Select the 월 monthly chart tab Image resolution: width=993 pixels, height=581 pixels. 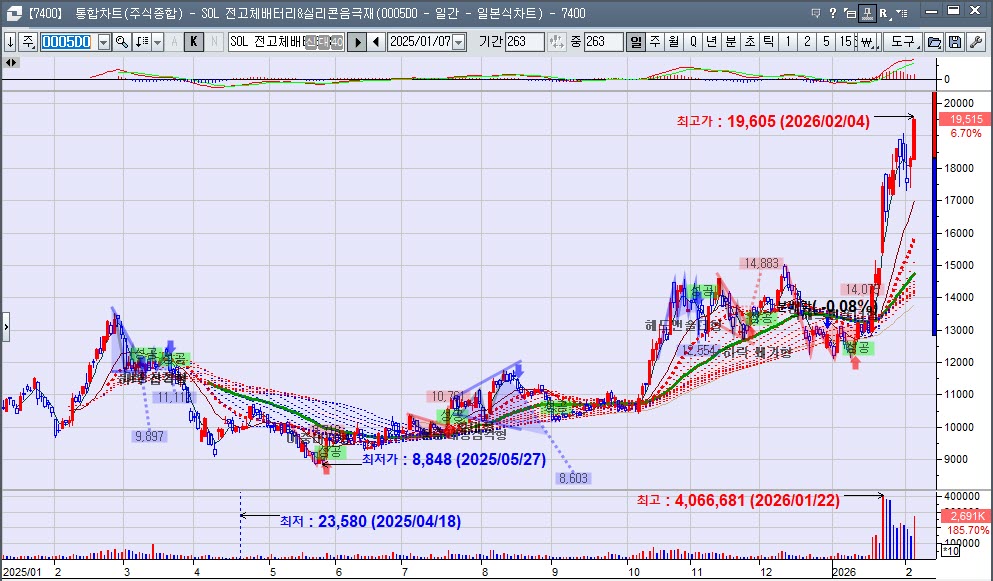[673, 42]
